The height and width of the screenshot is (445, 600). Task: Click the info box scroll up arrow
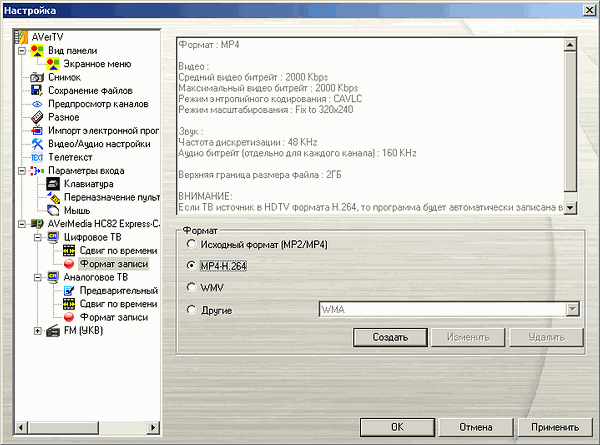point(570,45)
